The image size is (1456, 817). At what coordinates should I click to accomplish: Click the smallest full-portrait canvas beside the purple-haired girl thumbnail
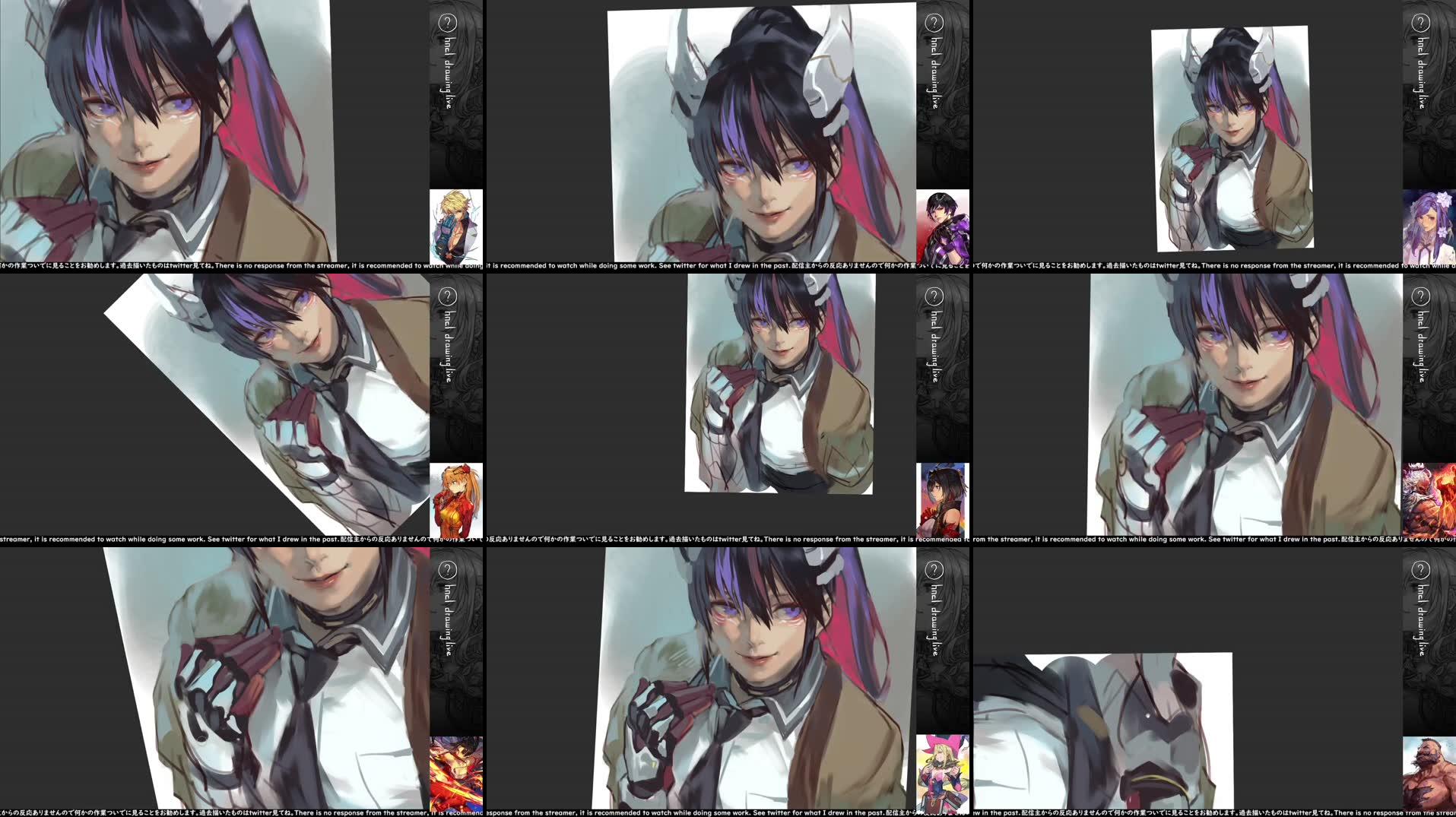point(1232,138)
